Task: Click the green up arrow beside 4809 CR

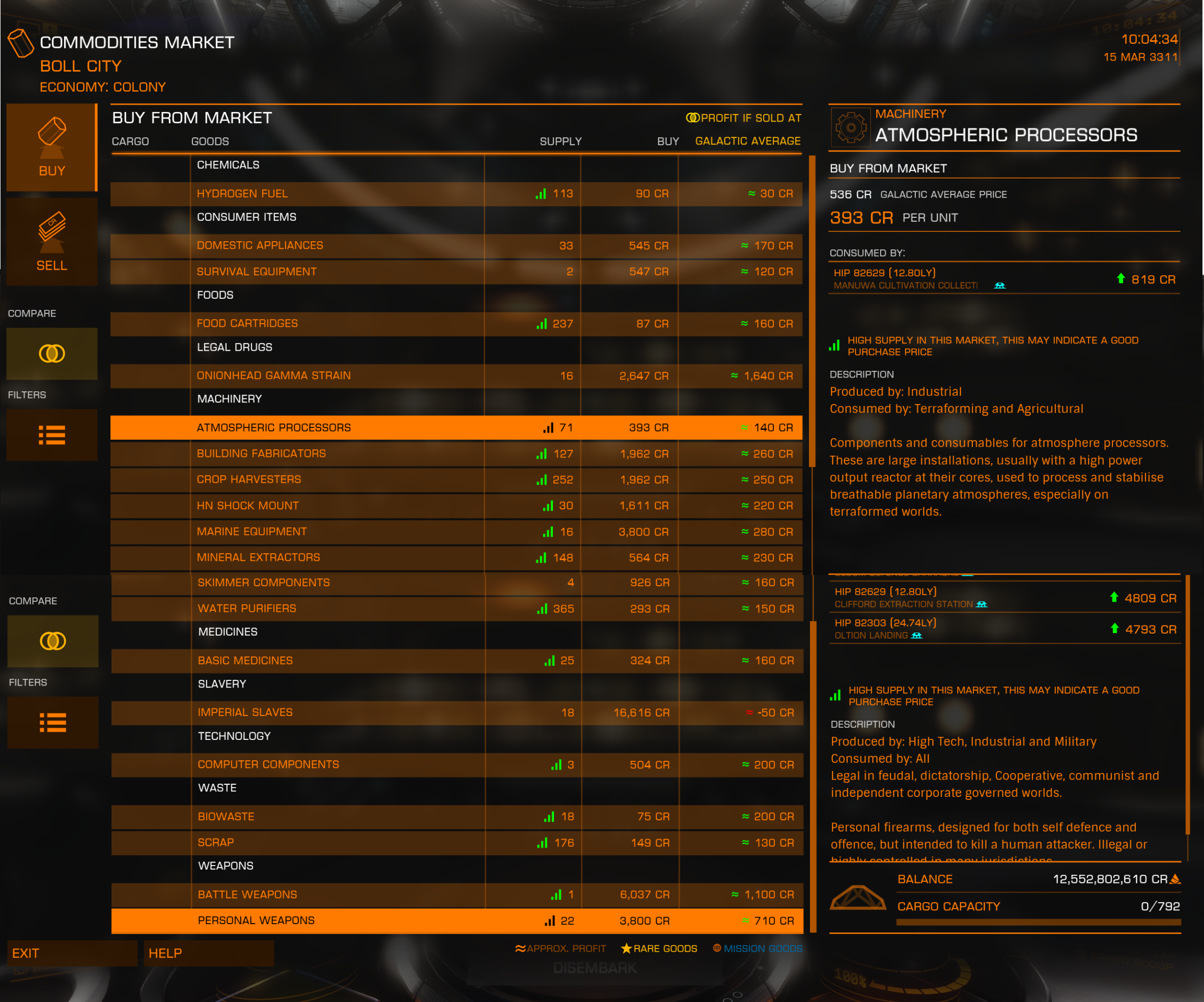Action: [1114, 597]
